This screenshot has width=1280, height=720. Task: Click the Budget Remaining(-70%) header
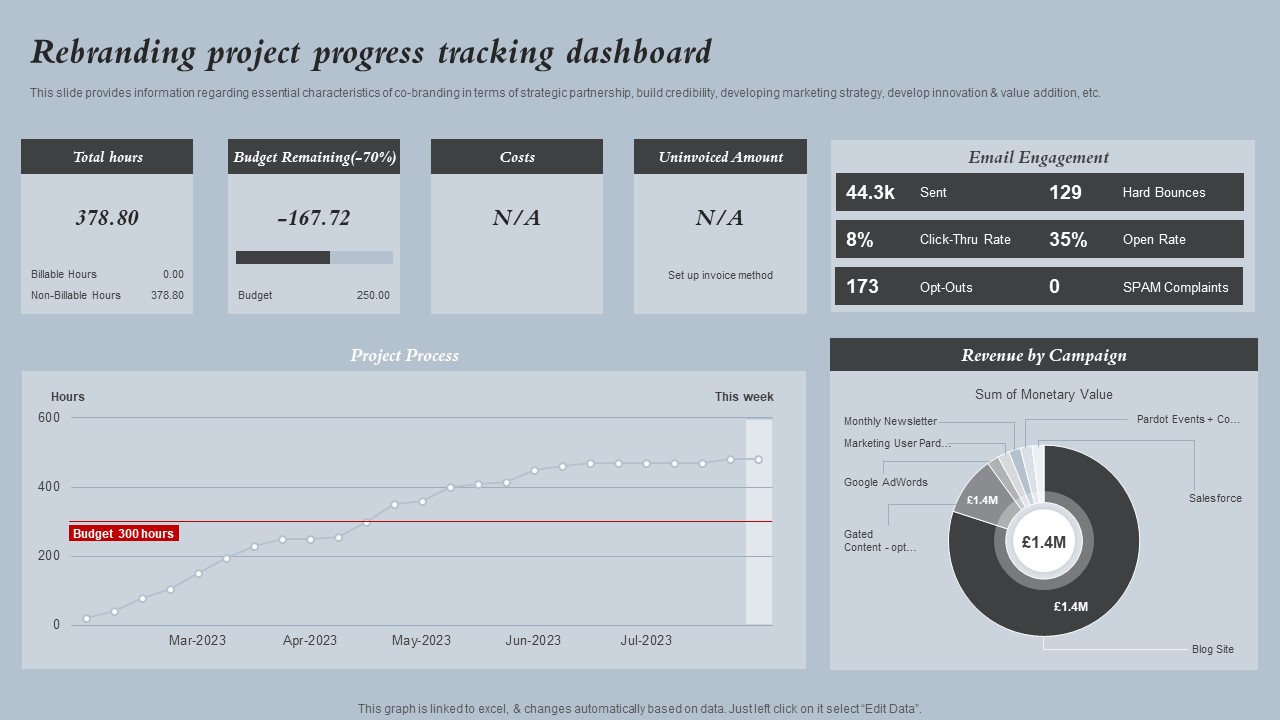tap(314, 157)
